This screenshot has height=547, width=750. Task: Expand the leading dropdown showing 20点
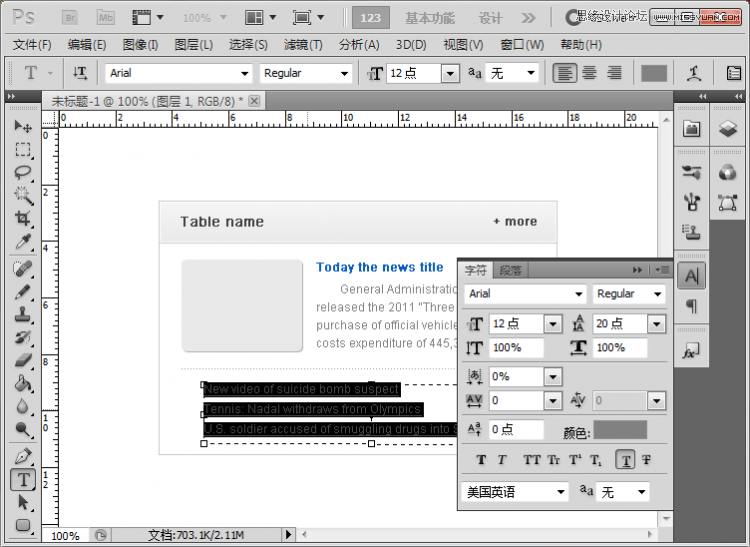[656, 324]
